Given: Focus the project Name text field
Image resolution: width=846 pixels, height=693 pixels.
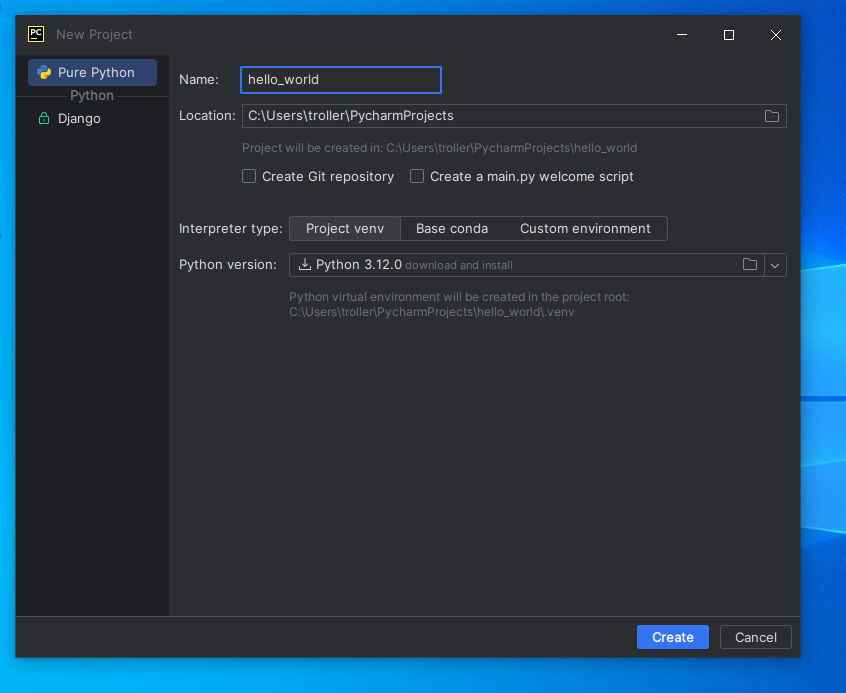Looking at the screenshot, I should (340, 80).
